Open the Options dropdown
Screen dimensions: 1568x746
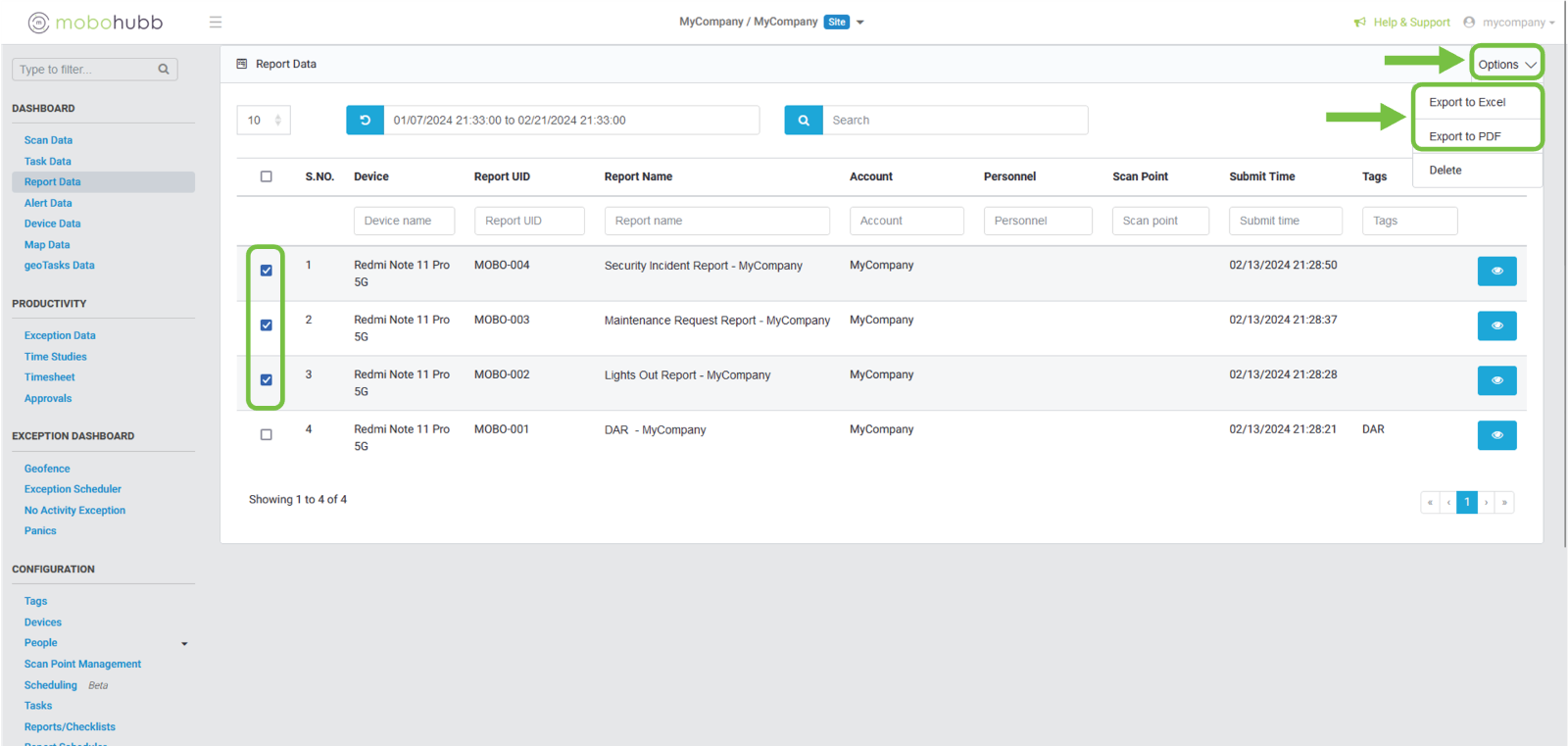coord(1506,65)
